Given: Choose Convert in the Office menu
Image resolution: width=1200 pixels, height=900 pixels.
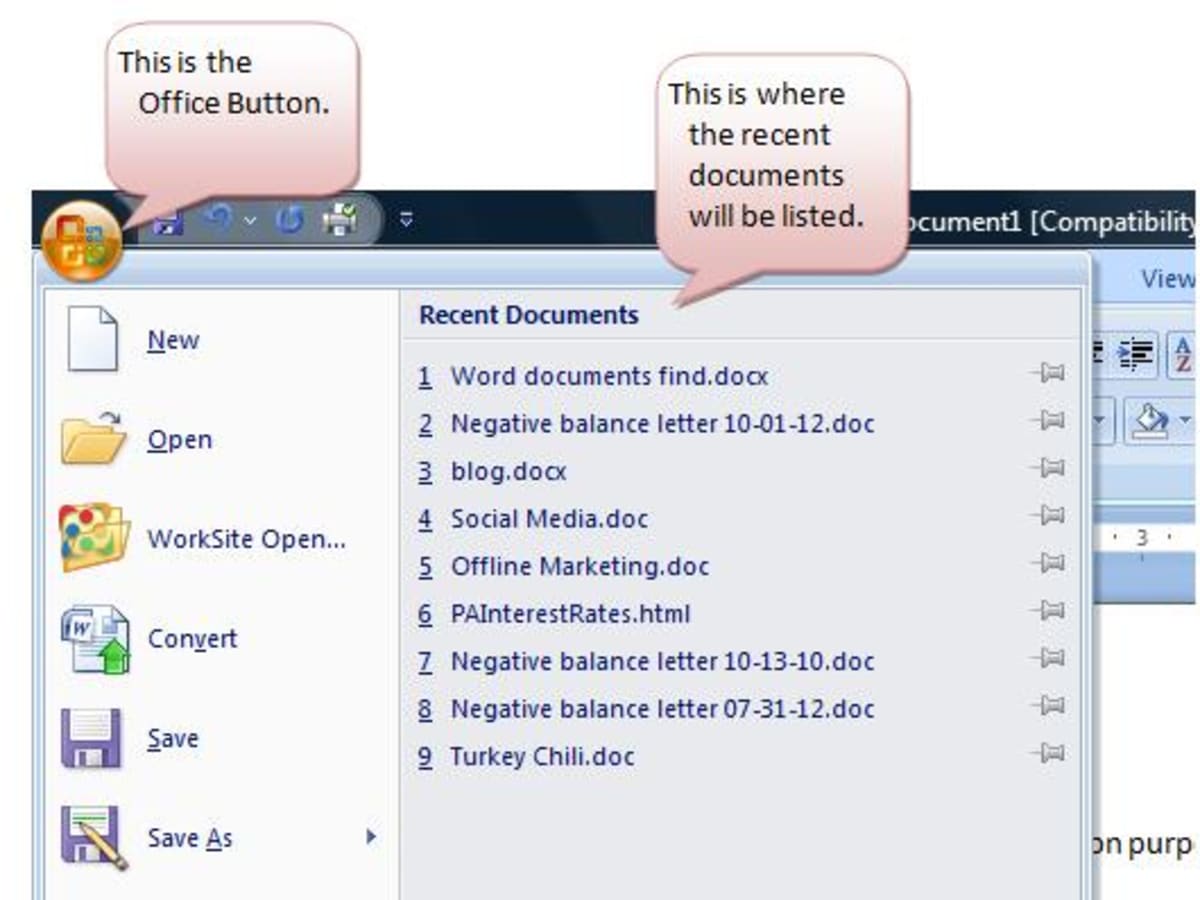Looking at the screenshot, I should point(192,638).
